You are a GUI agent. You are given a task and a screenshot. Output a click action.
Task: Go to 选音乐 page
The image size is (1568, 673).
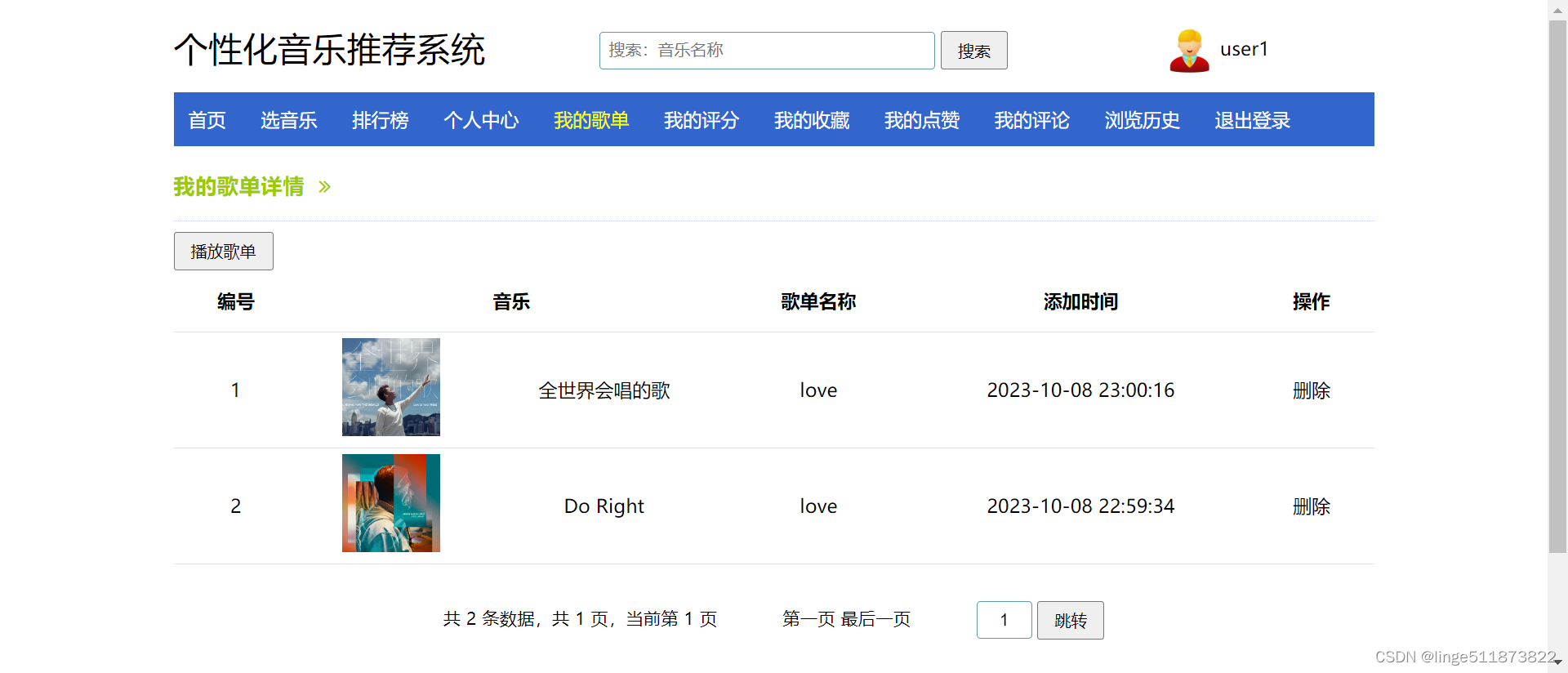[288, 120]
